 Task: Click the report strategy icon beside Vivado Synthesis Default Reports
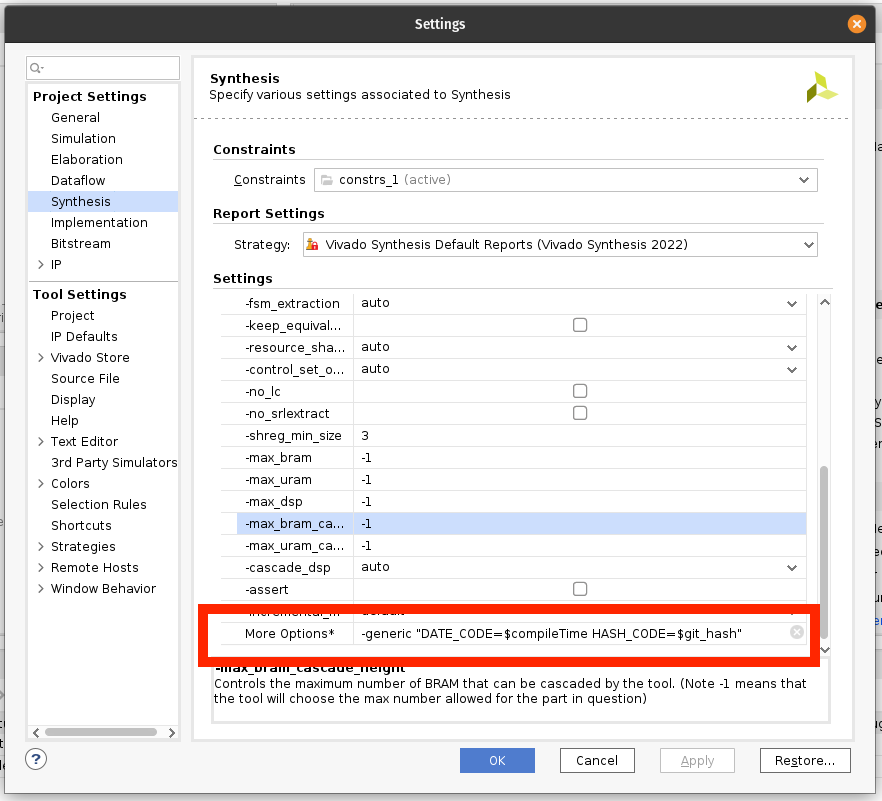coord(312,245)
